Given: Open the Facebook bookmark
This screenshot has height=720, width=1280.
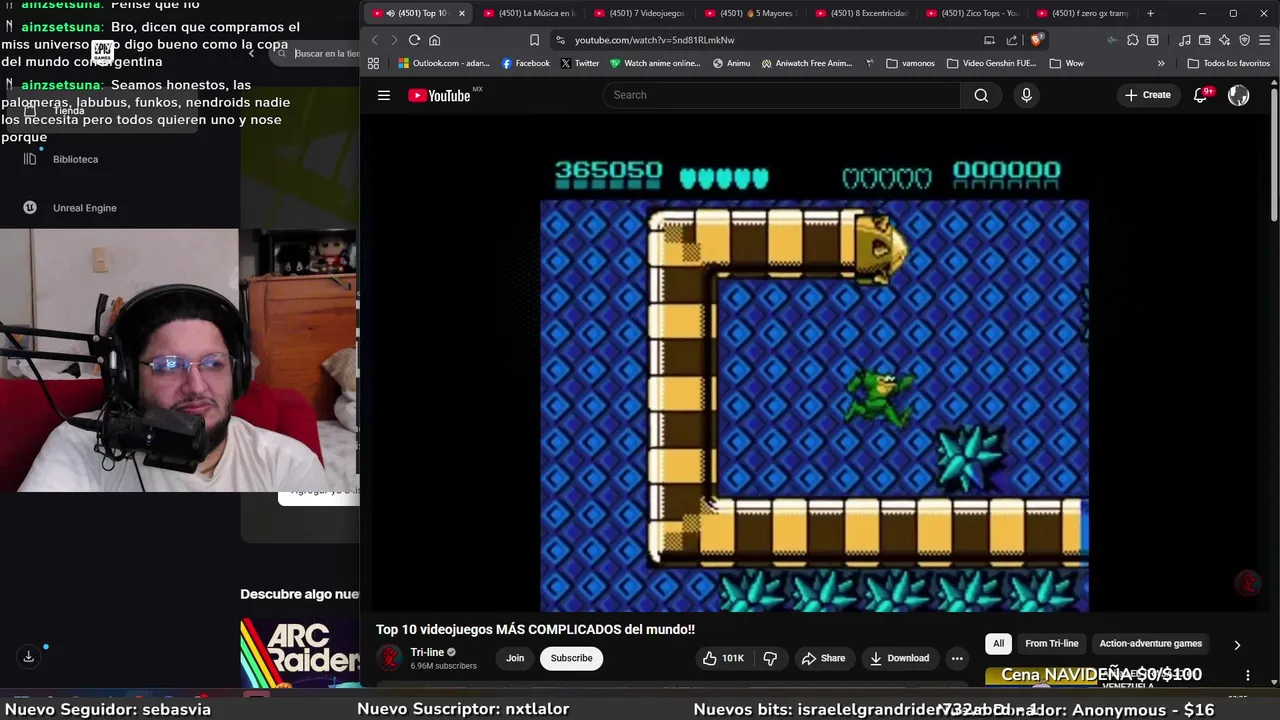Looking at the screenshot, I should (x=526, y=63).
